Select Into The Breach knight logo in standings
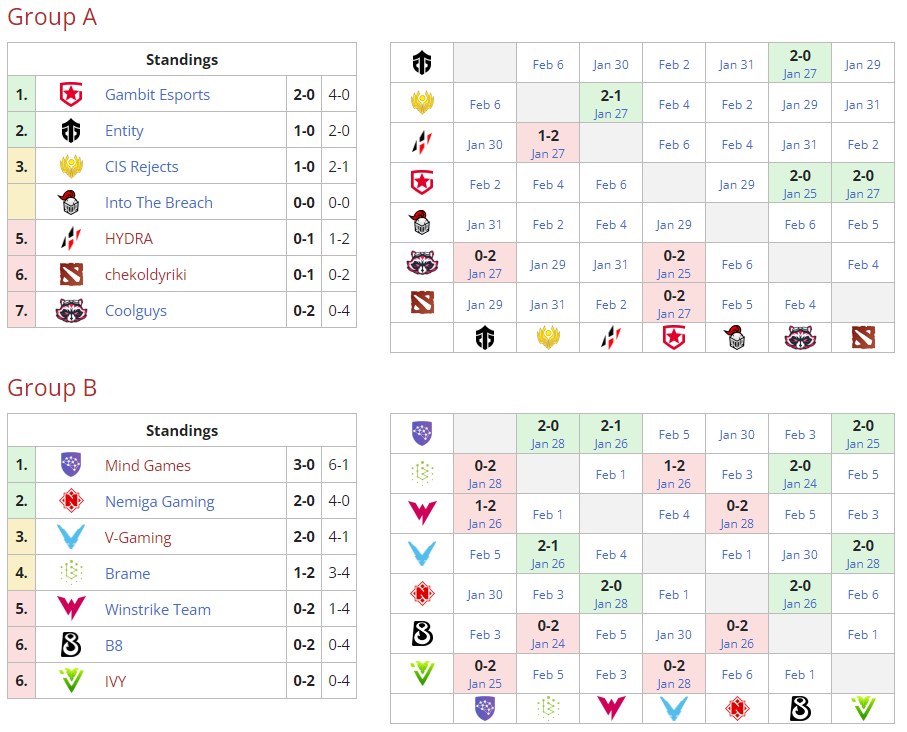 pyautogui.click(x=71, y=202)
